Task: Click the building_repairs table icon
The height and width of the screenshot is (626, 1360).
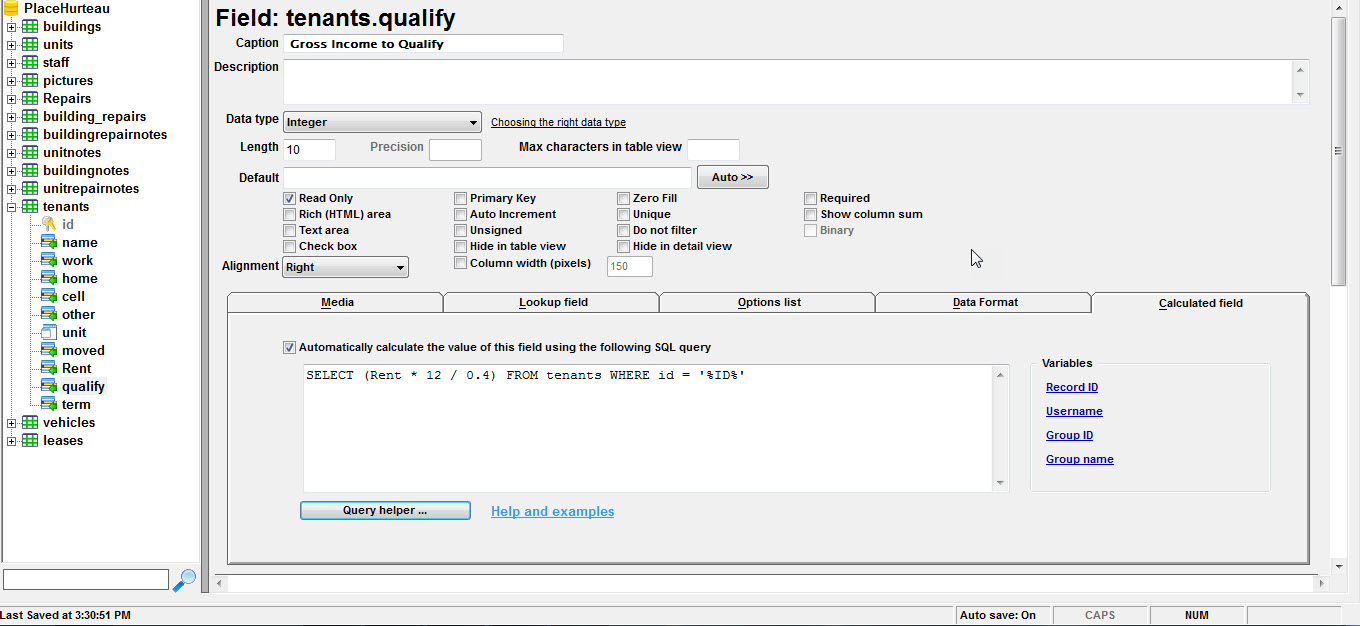Action: pyautogui.click(x=30, y=117)
